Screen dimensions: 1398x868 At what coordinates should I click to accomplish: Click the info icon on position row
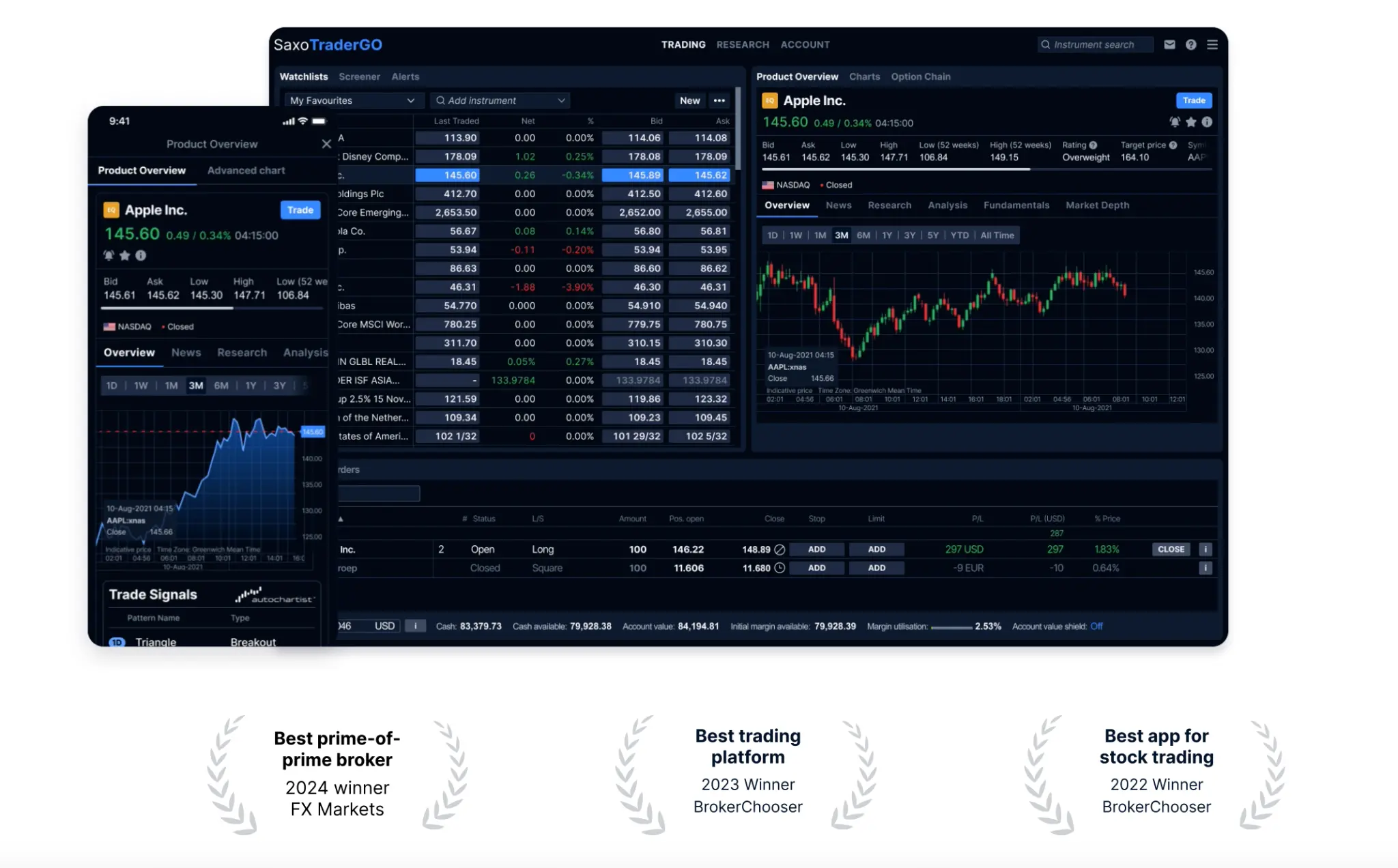pyautogui.click(x=1205, y=549)
